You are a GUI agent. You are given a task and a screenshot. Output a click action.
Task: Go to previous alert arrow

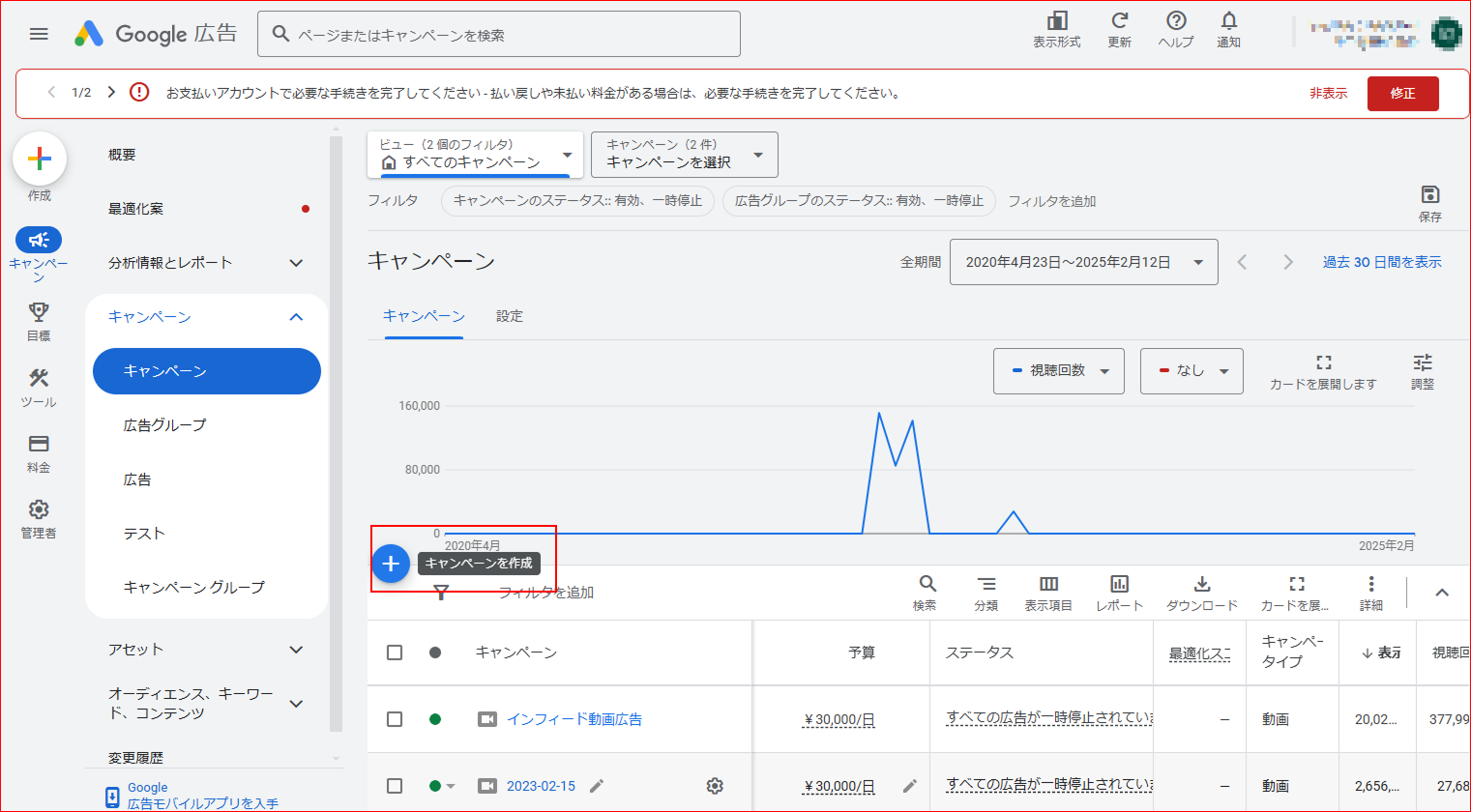[51, 92]
